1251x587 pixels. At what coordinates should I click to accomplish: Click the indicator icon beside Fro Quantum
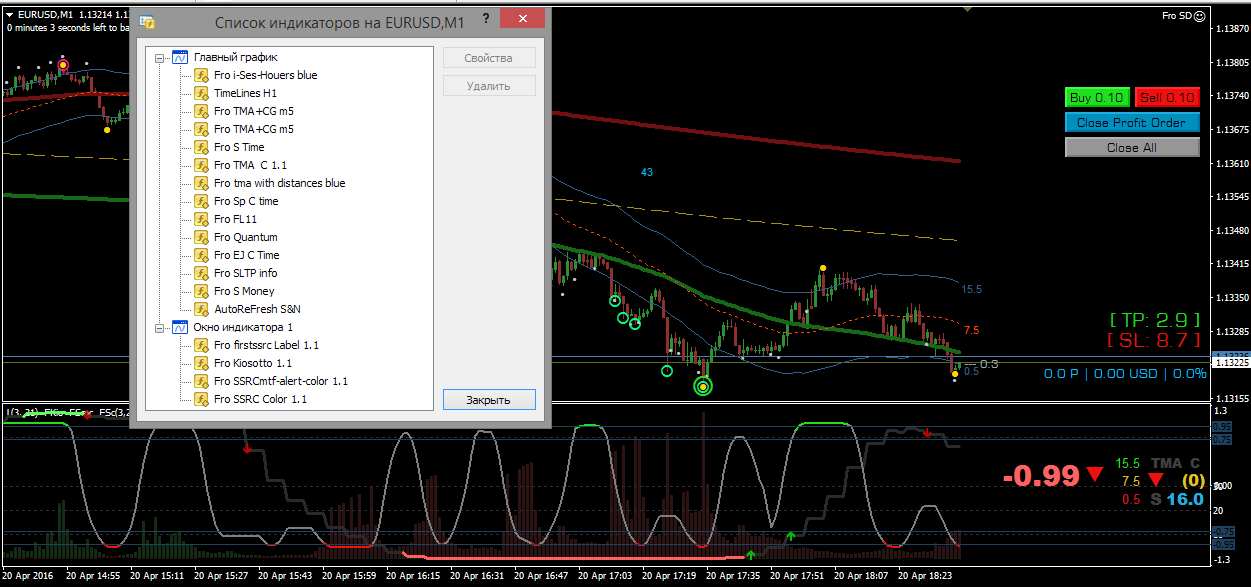[200, 237]
